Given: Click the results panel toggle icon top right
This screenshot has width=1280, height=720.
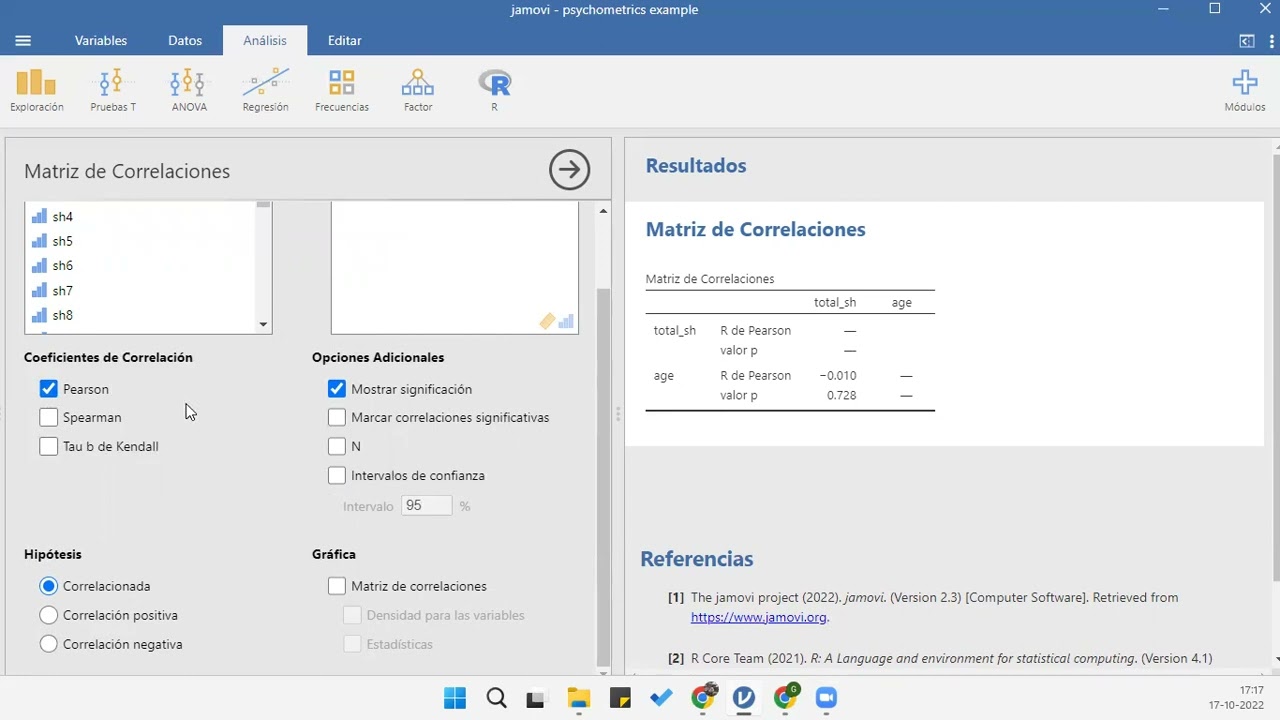Looking at the screenshot, I should click(1247, 41).
